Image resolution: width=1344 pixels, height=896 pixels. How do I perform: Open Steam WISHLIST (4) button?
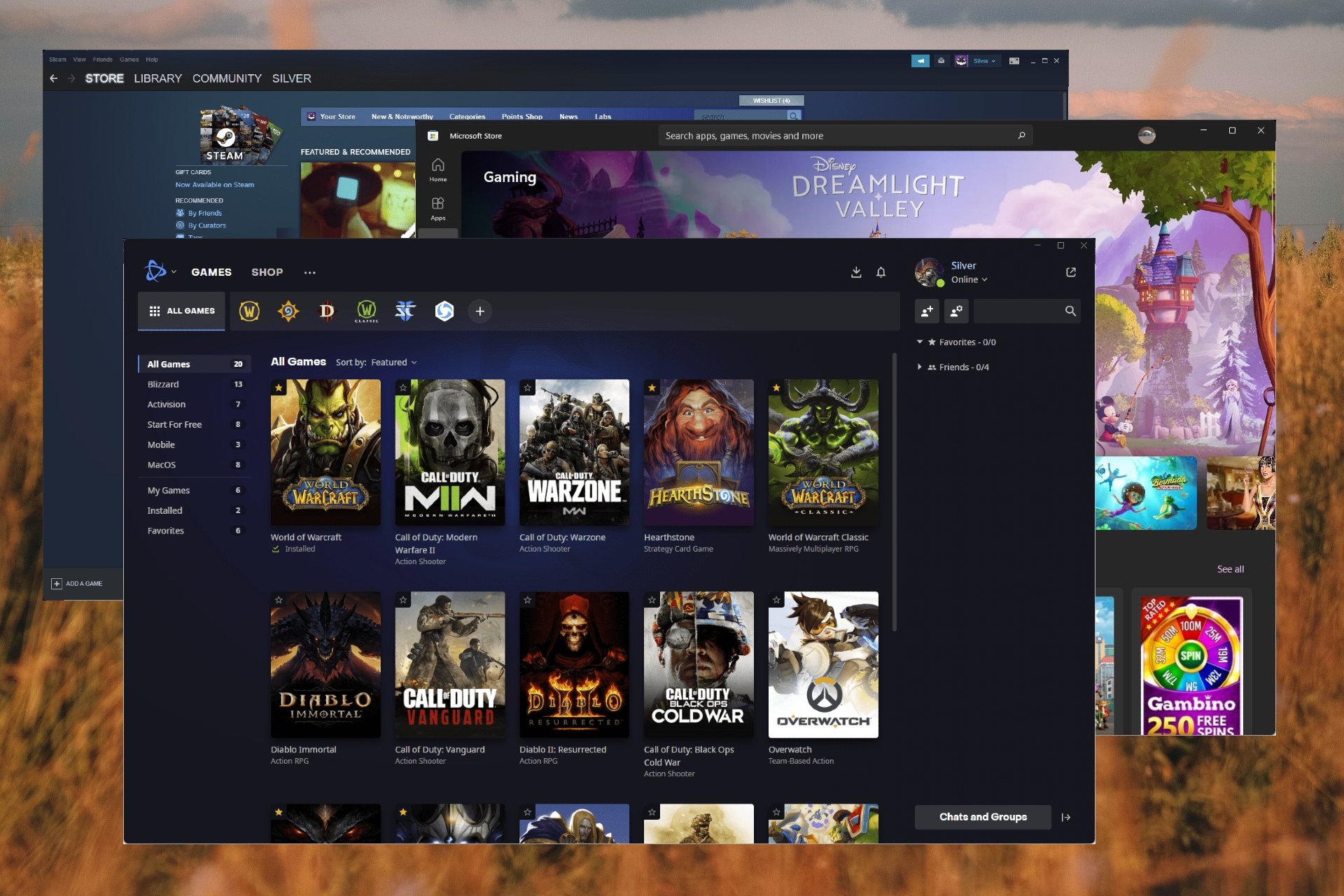tap(771, 101)
